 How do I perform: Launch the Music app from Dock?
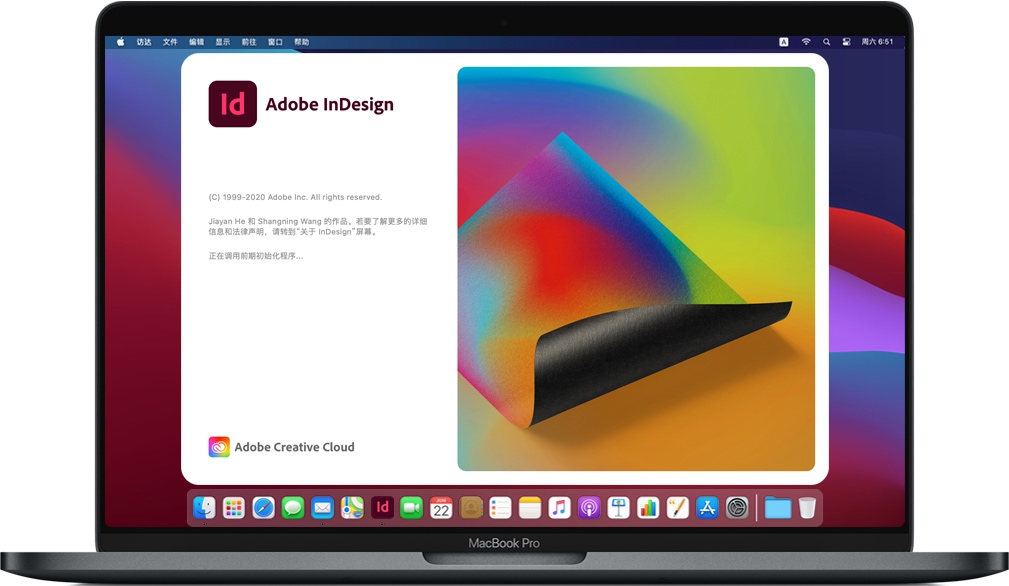click(x=559, y=508)
